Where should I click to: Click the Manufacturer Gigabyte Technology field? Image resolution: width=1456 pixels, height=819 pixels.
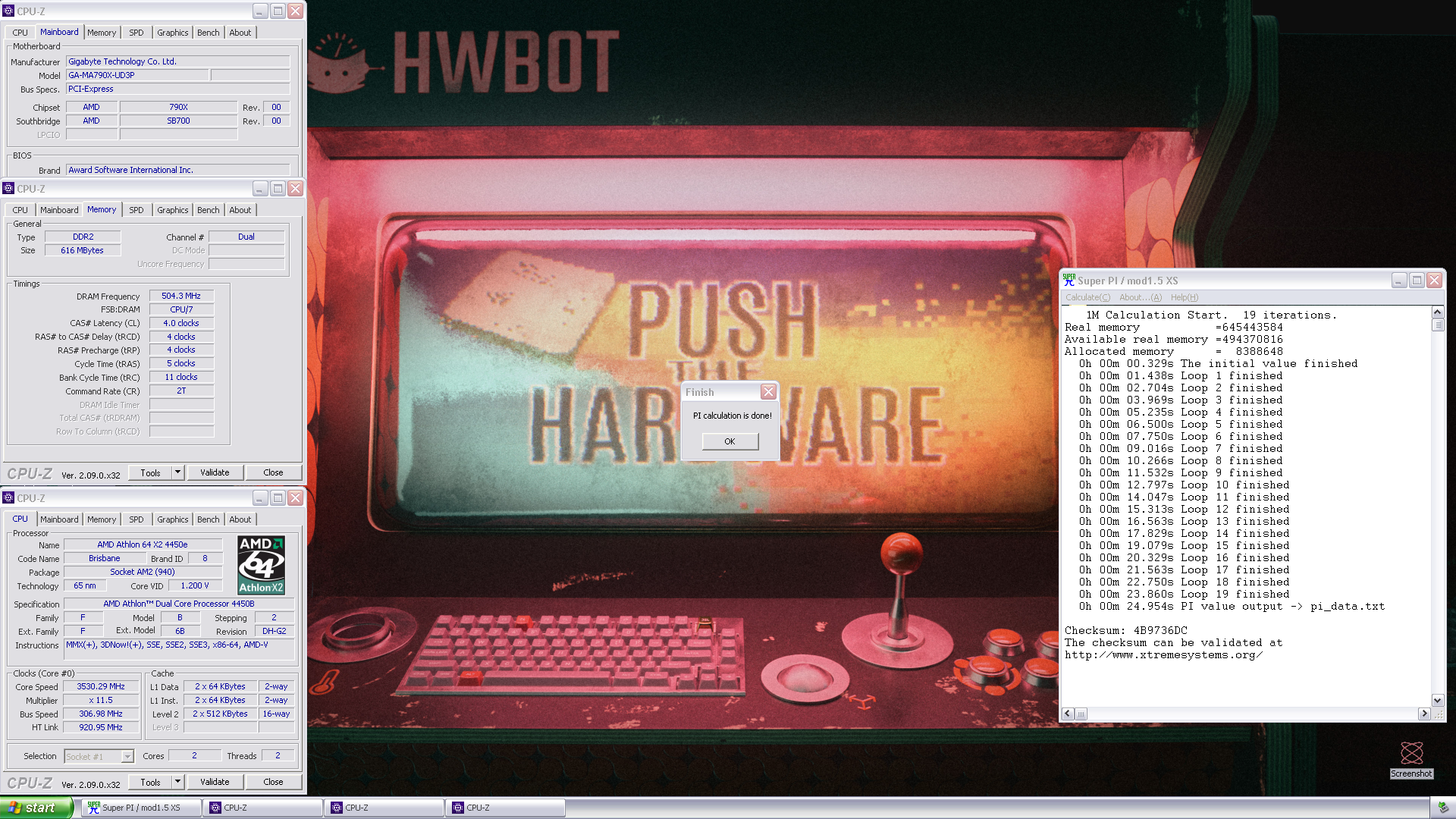click(x=178, y=61)
